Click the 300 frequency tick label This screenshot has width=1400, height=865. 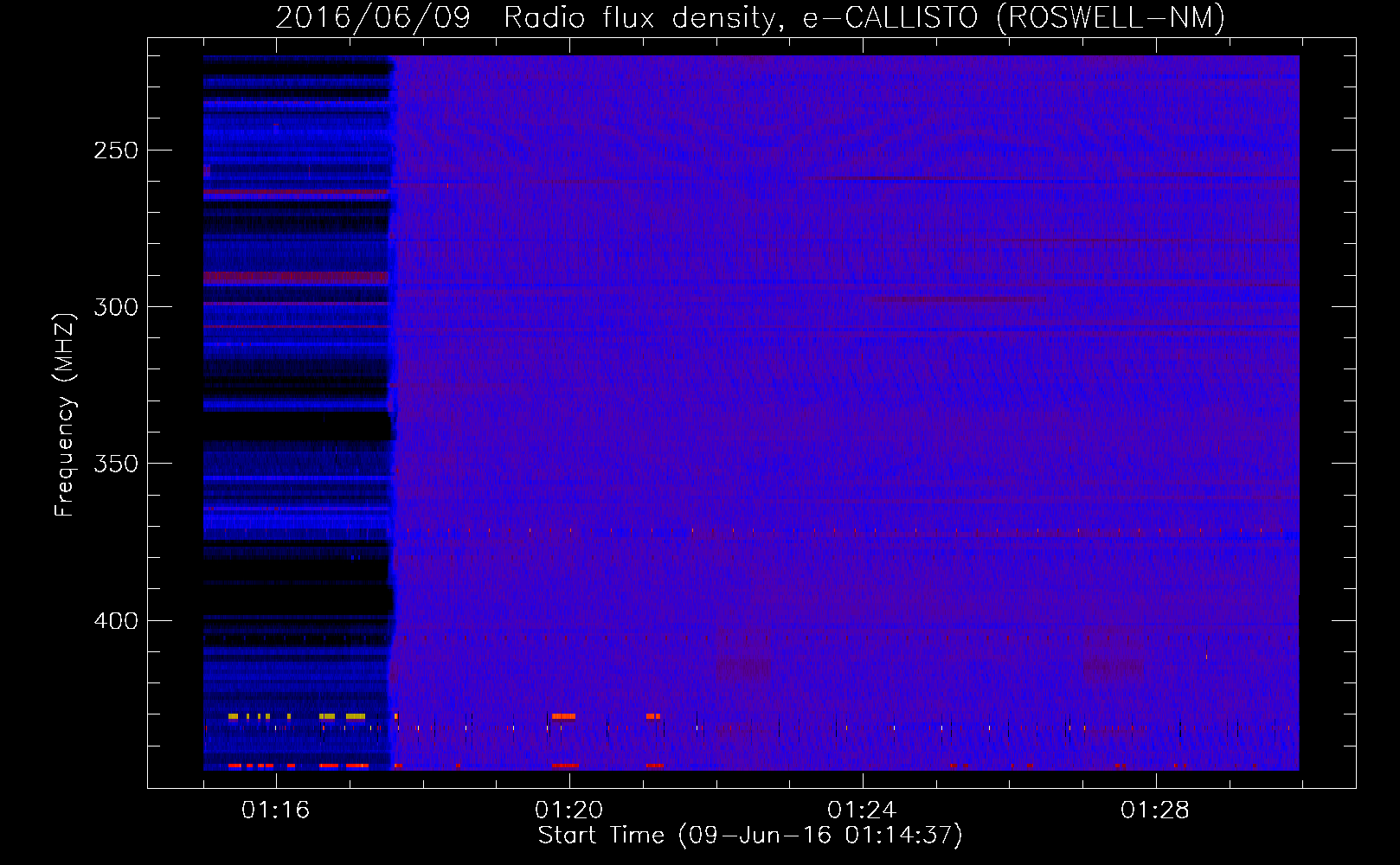[x=116, y=307]
